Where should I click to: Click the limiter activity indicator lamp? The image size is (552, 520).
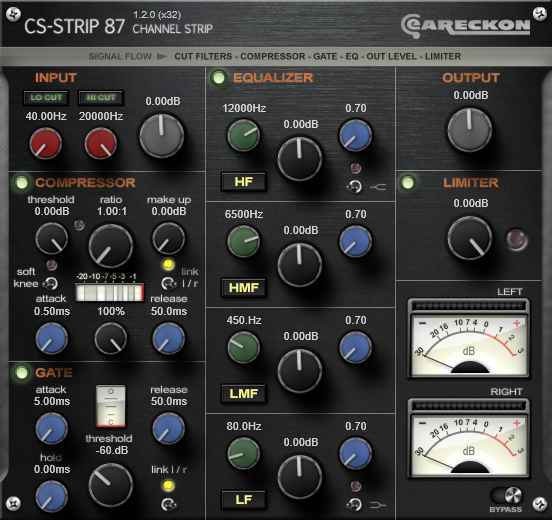pos(516,239)
